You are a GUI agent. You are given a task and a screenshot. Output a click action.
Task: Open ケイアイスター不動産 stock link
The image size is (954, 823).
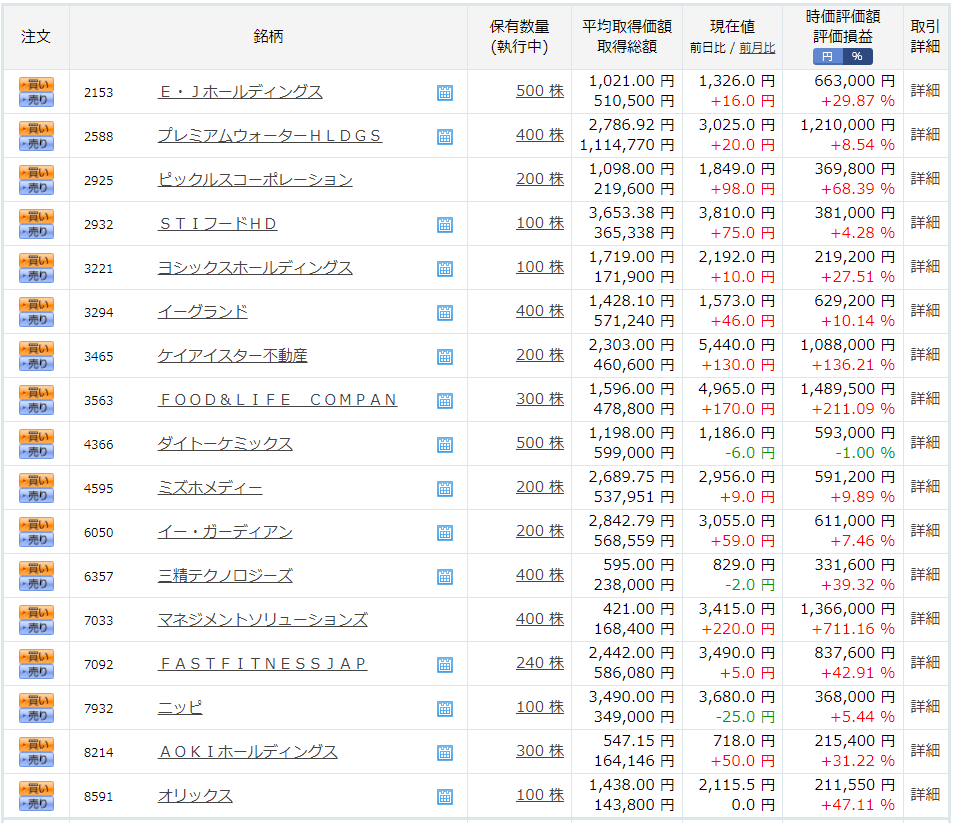pos(232,356)
